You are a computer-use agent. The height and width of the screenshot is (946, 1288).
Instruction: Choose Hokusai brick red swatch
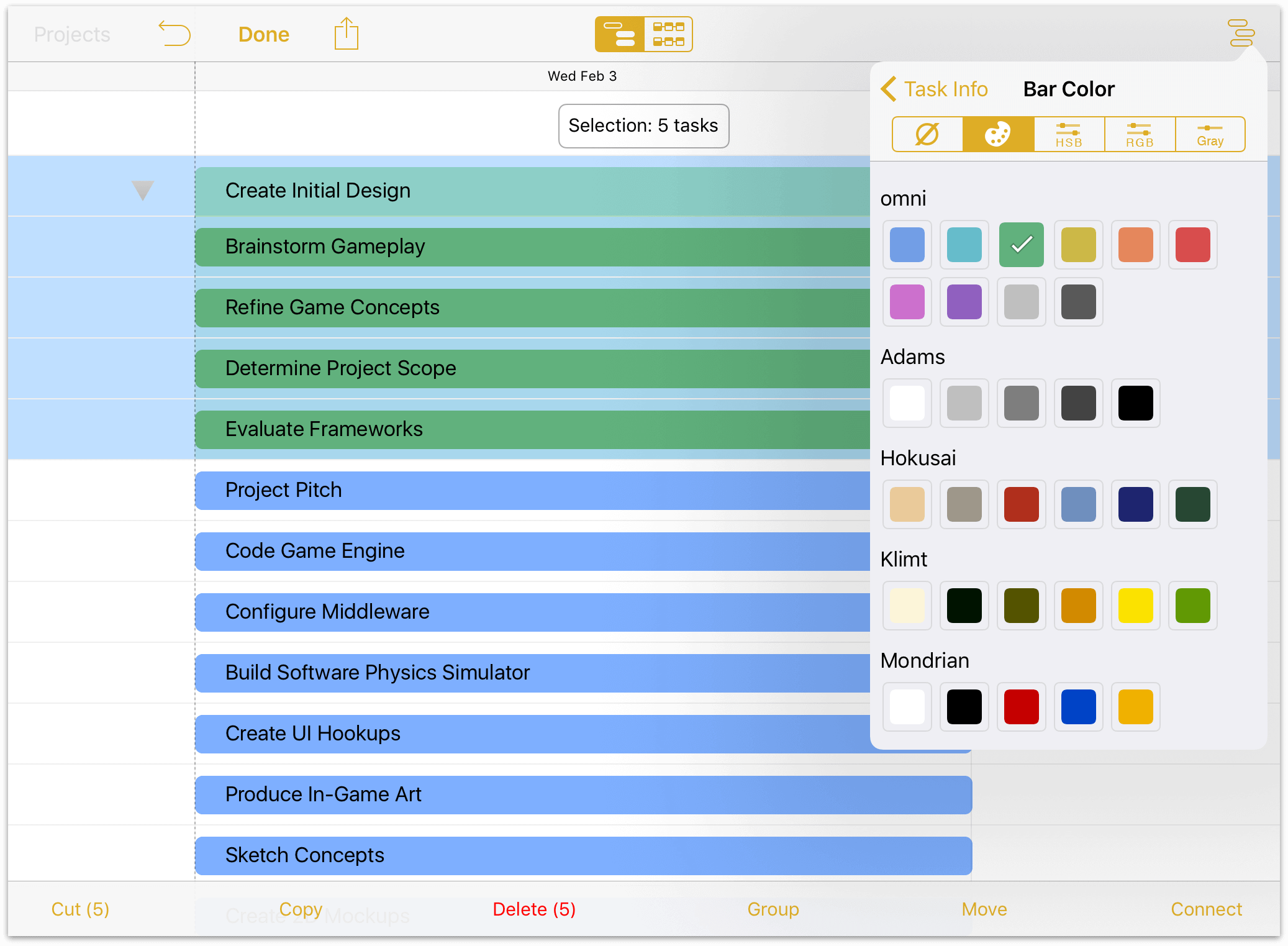pos(1022,504)
